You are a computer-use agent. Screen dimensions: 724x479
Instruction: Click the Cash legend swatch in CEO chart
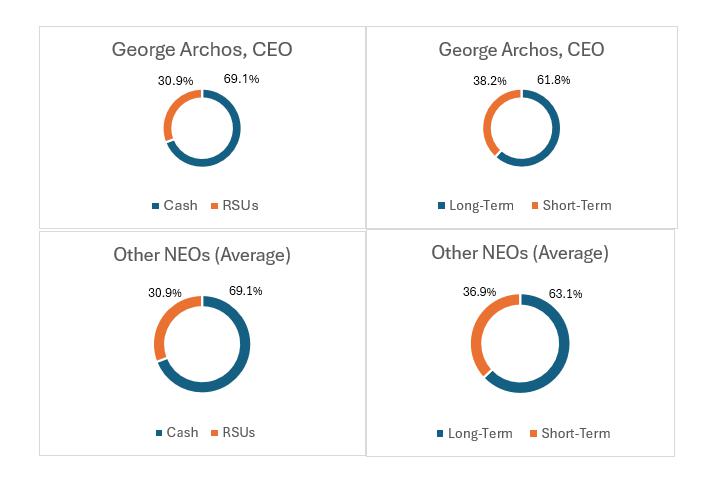click(x=156, y=206)
